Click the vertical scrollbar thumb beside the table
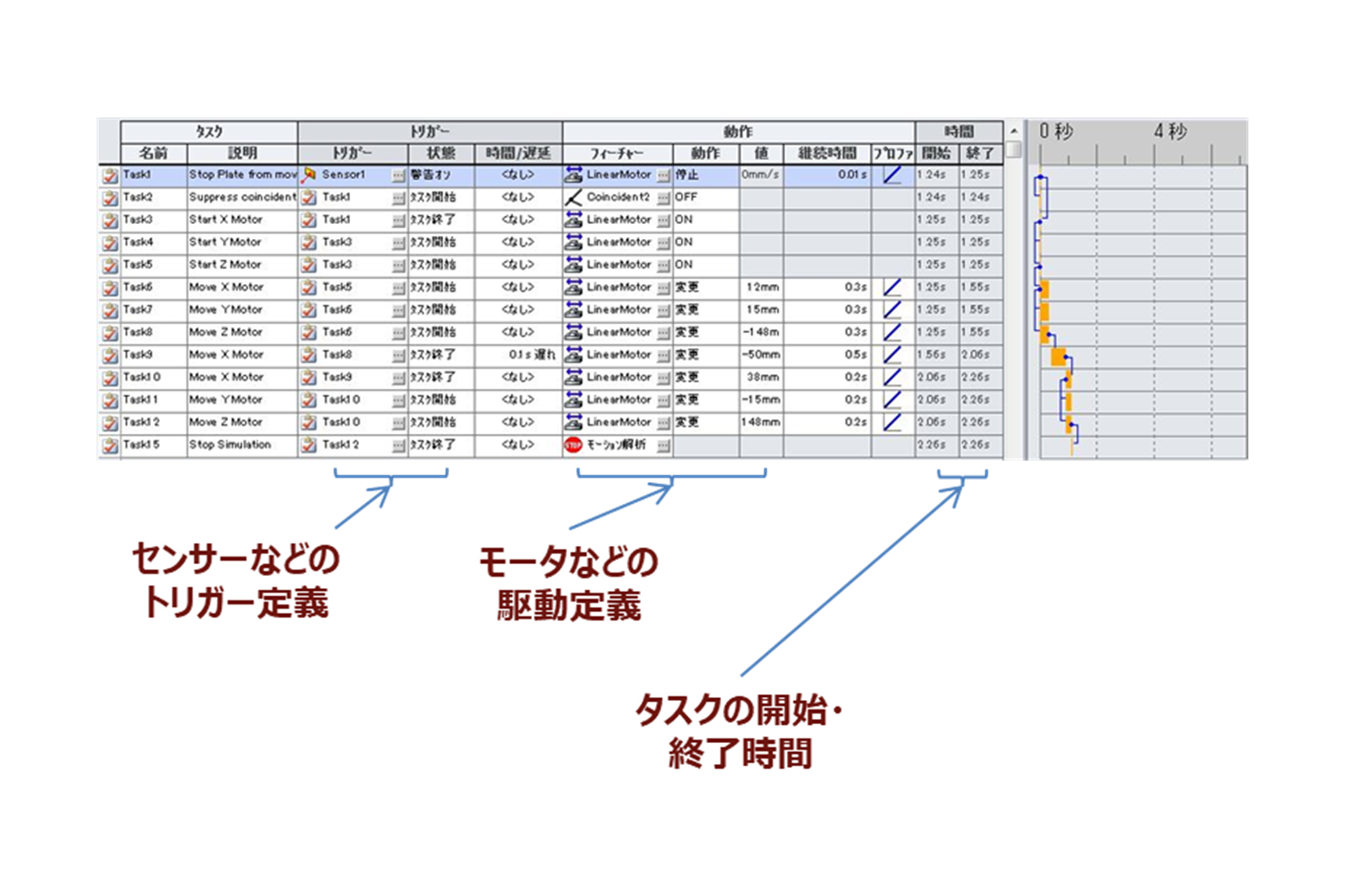The width and height of the screenshot is (1345, 896). [1014, 150]
